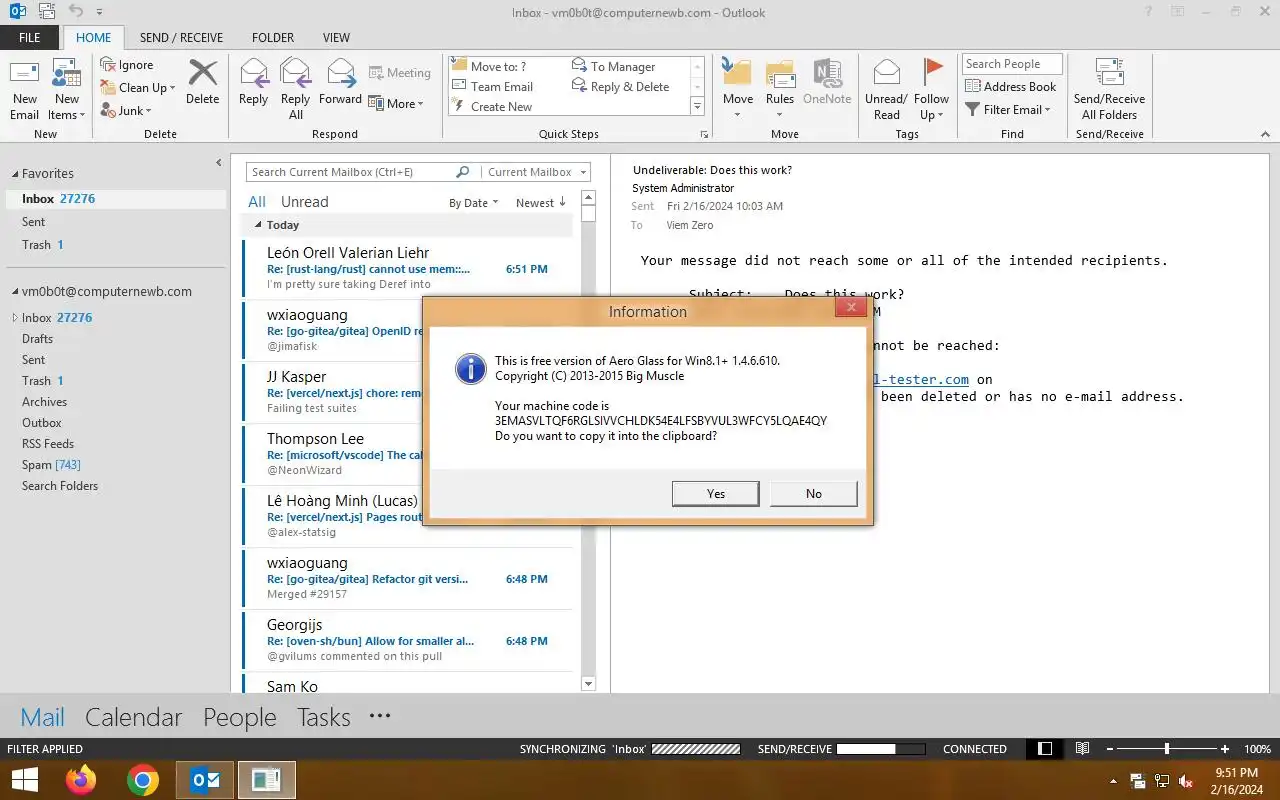1280x800 pixels.
Task: Show All messages filter
Action: tap(257, 202)
